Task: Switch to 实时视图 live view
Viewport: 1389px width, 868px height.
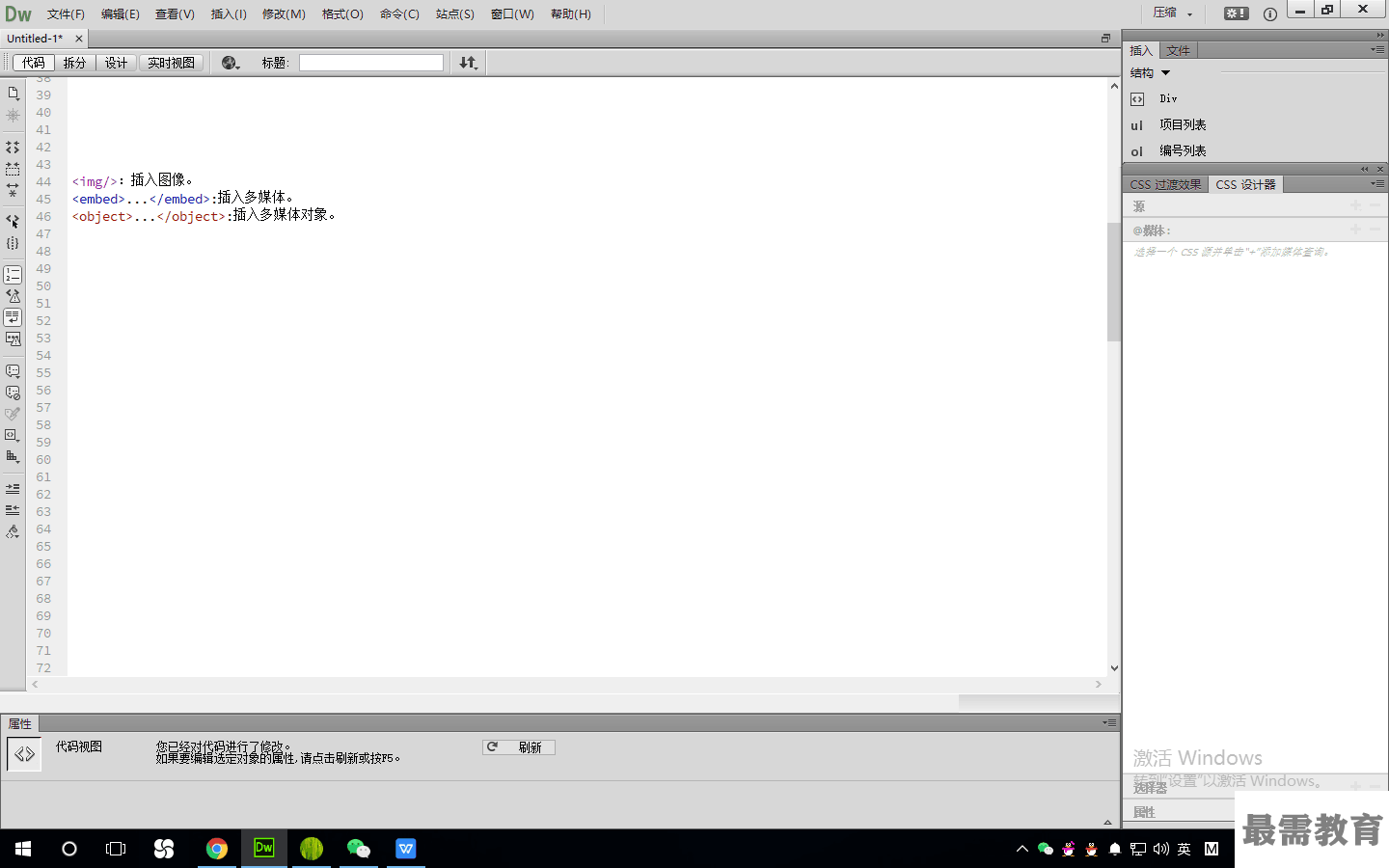Action: [171, 63]
